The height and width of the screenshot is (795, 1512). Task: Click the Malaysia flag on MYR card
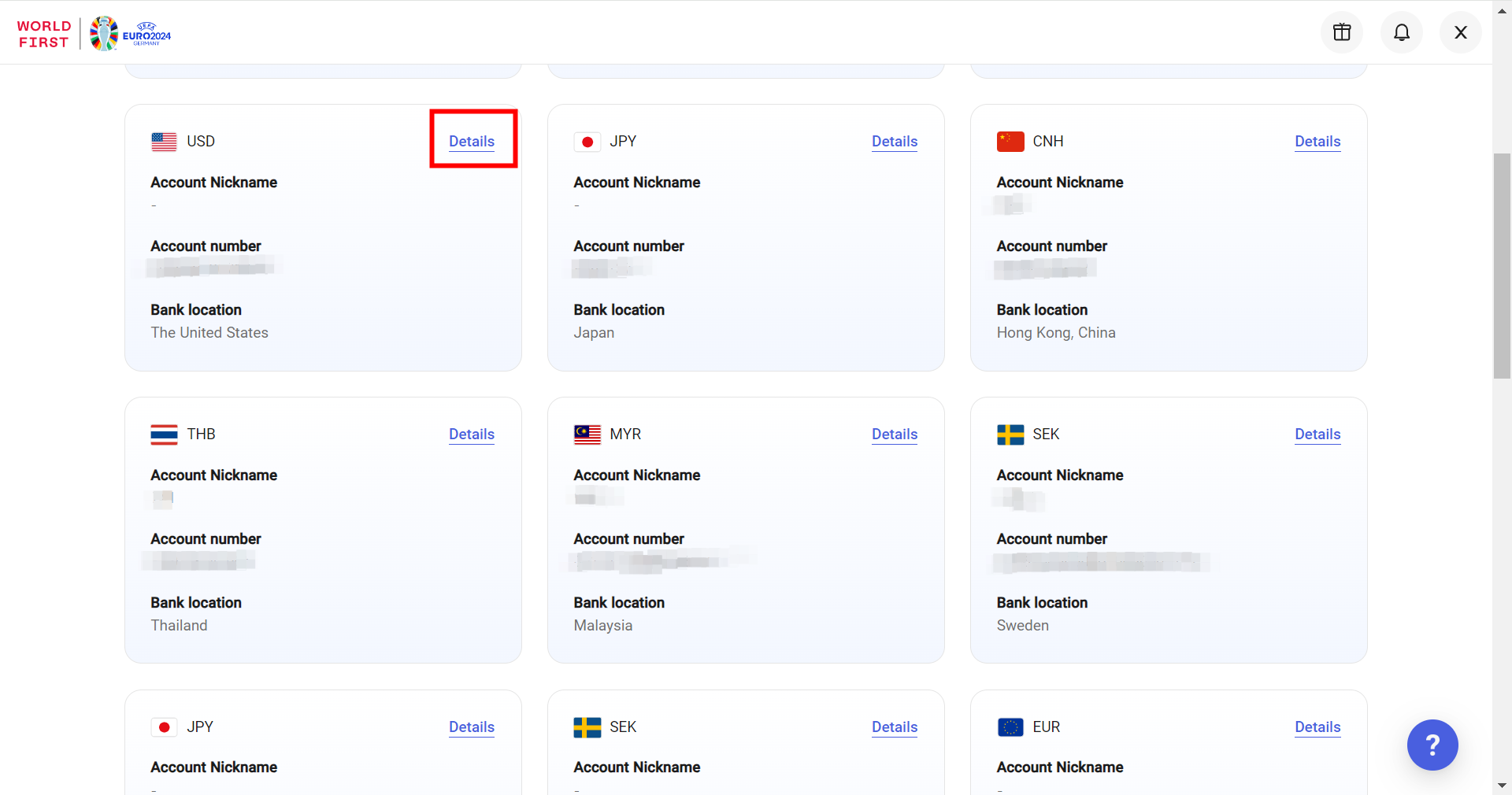pyautogui.click(x=587, y=434)
